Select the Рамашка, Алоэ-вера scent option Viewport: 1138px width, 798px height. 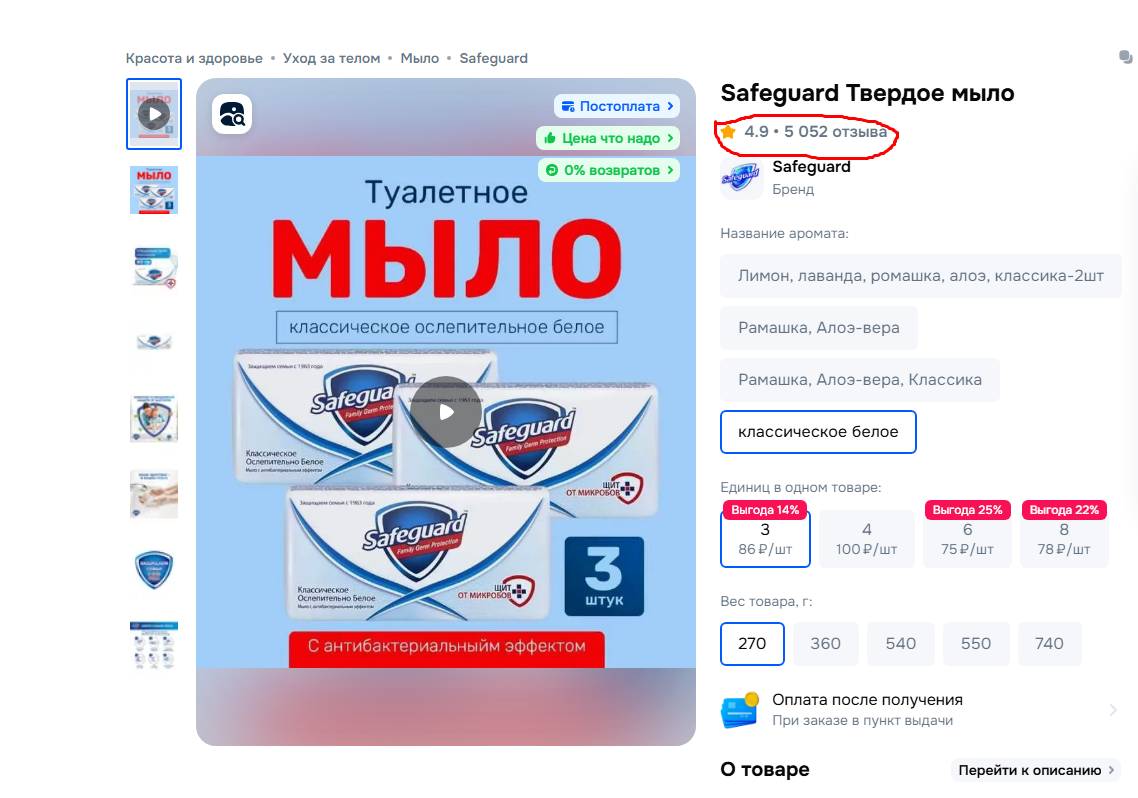point(819,328)
